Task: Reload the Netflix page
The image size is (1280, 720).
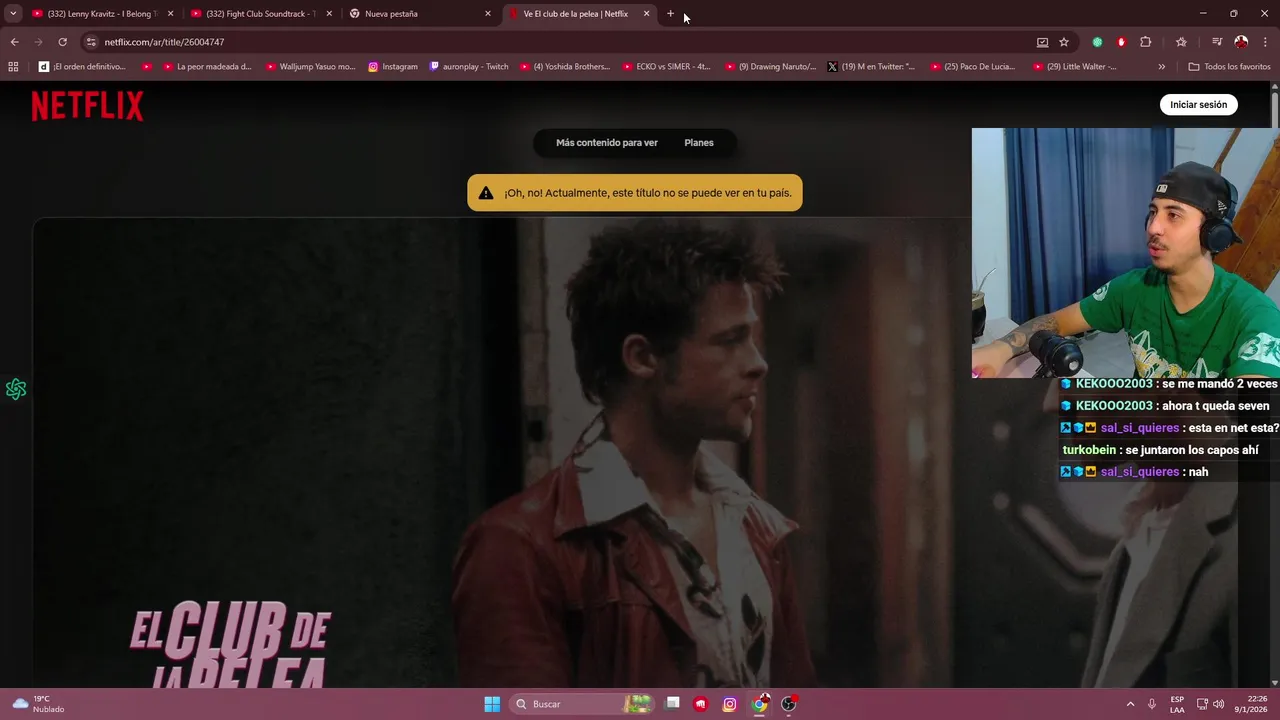Action: tap(62, 42)
